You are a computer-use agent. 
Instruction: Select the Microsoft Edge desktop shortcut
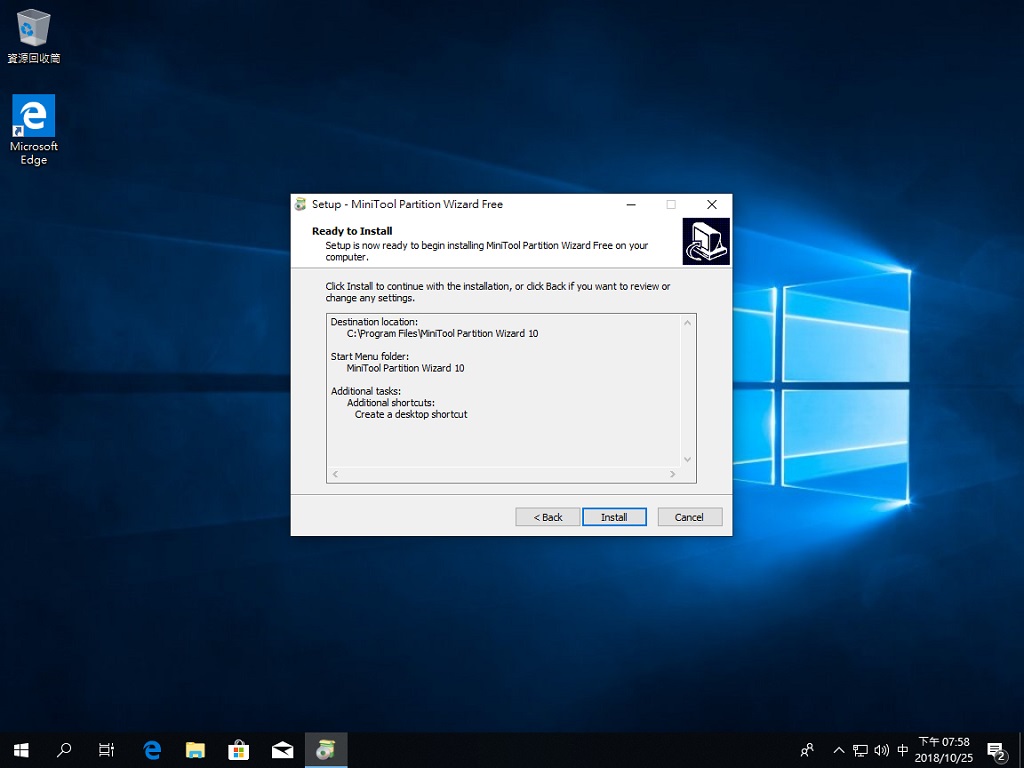(x=33, y=130)
